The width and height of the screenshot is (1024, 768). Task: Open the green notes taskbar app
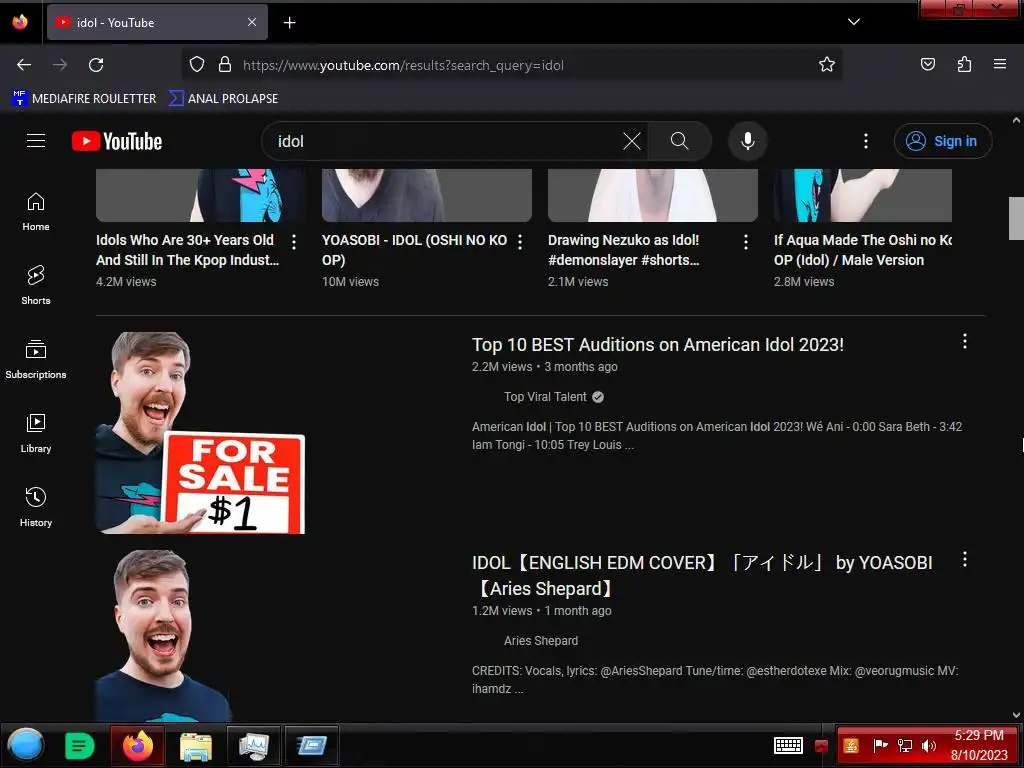(x=80, y=746)
